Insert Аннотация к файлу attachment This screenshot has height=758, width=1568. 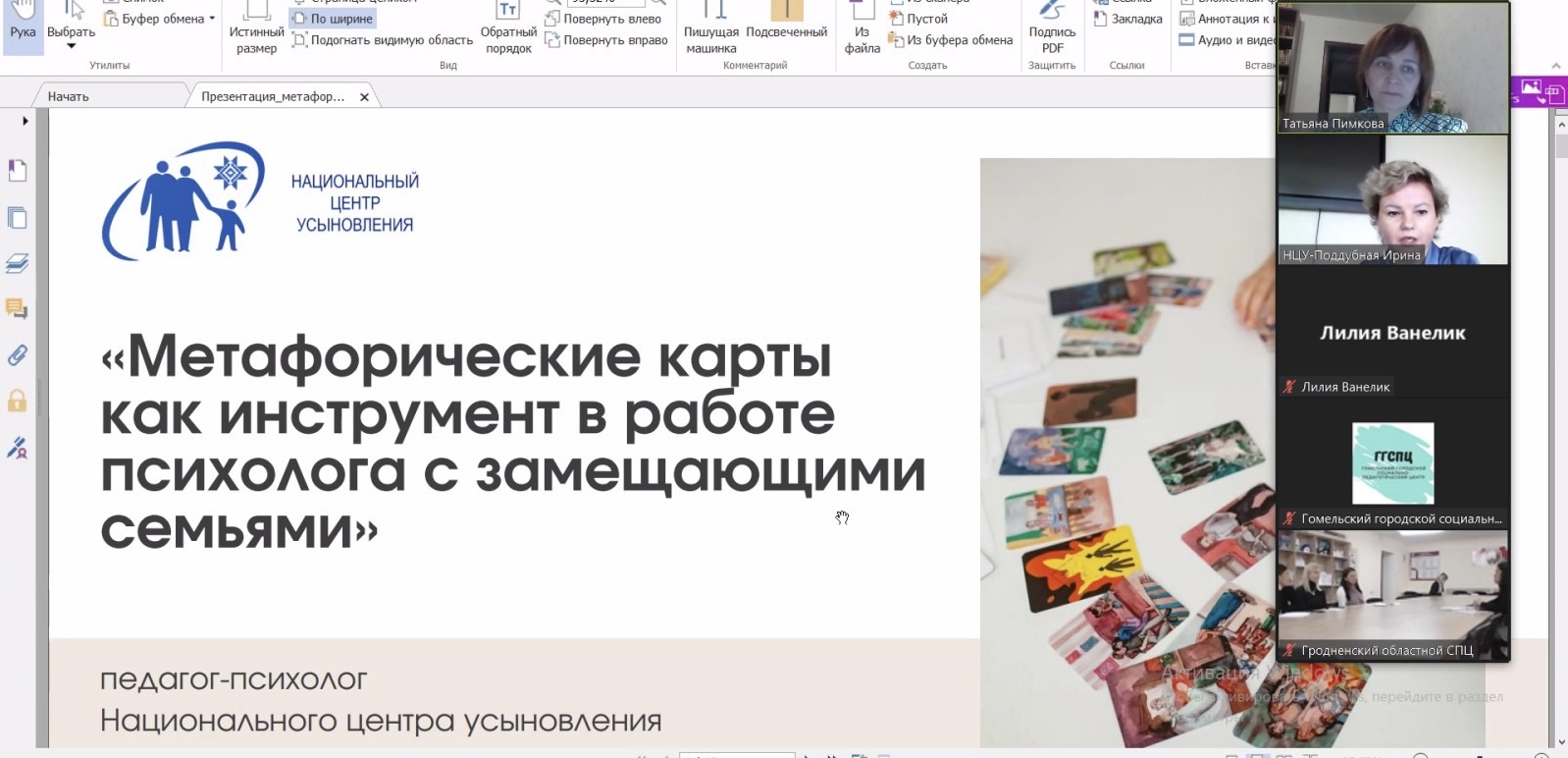coord(1227,19)
